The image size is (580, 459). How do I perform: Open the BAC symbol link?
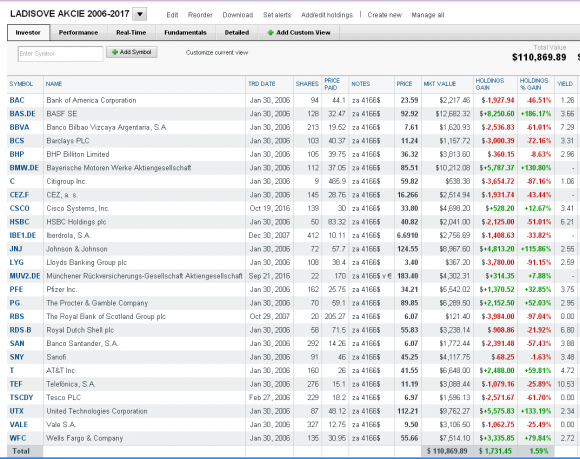click(x=17, y=100)
